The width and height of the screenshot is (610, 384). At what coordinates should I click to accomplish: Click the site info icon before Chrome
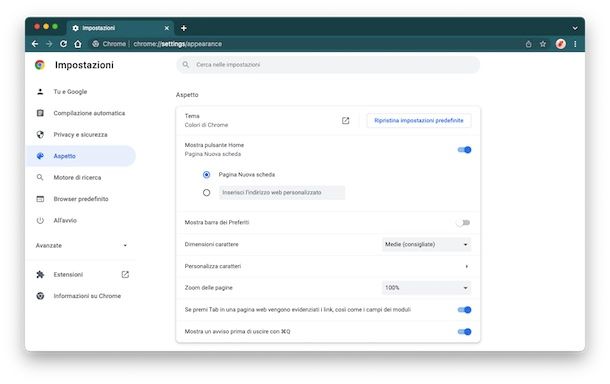click(95, 44)
